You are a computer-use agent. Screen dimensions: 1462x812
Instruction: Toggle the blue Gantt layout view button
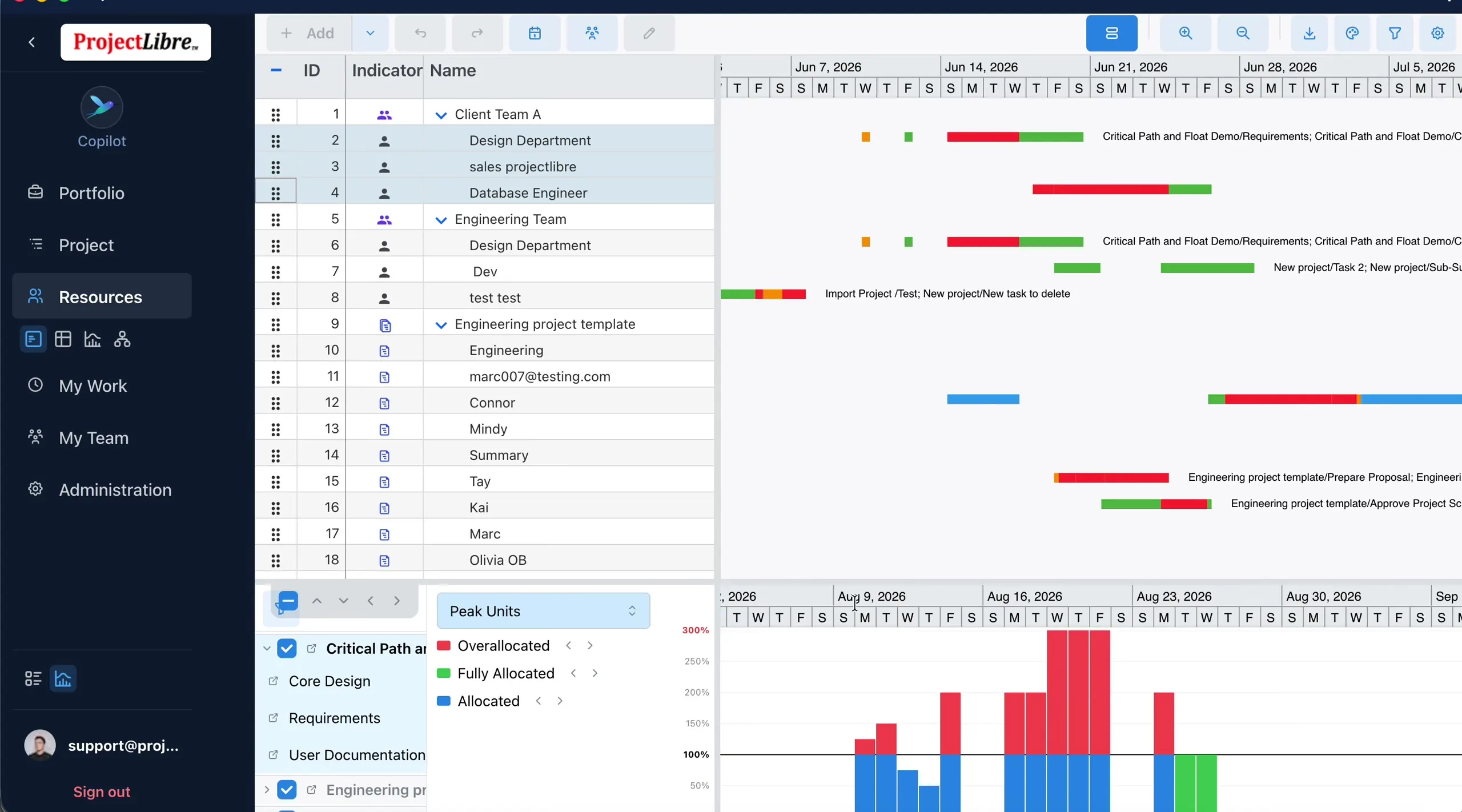tap(1111, 33)
